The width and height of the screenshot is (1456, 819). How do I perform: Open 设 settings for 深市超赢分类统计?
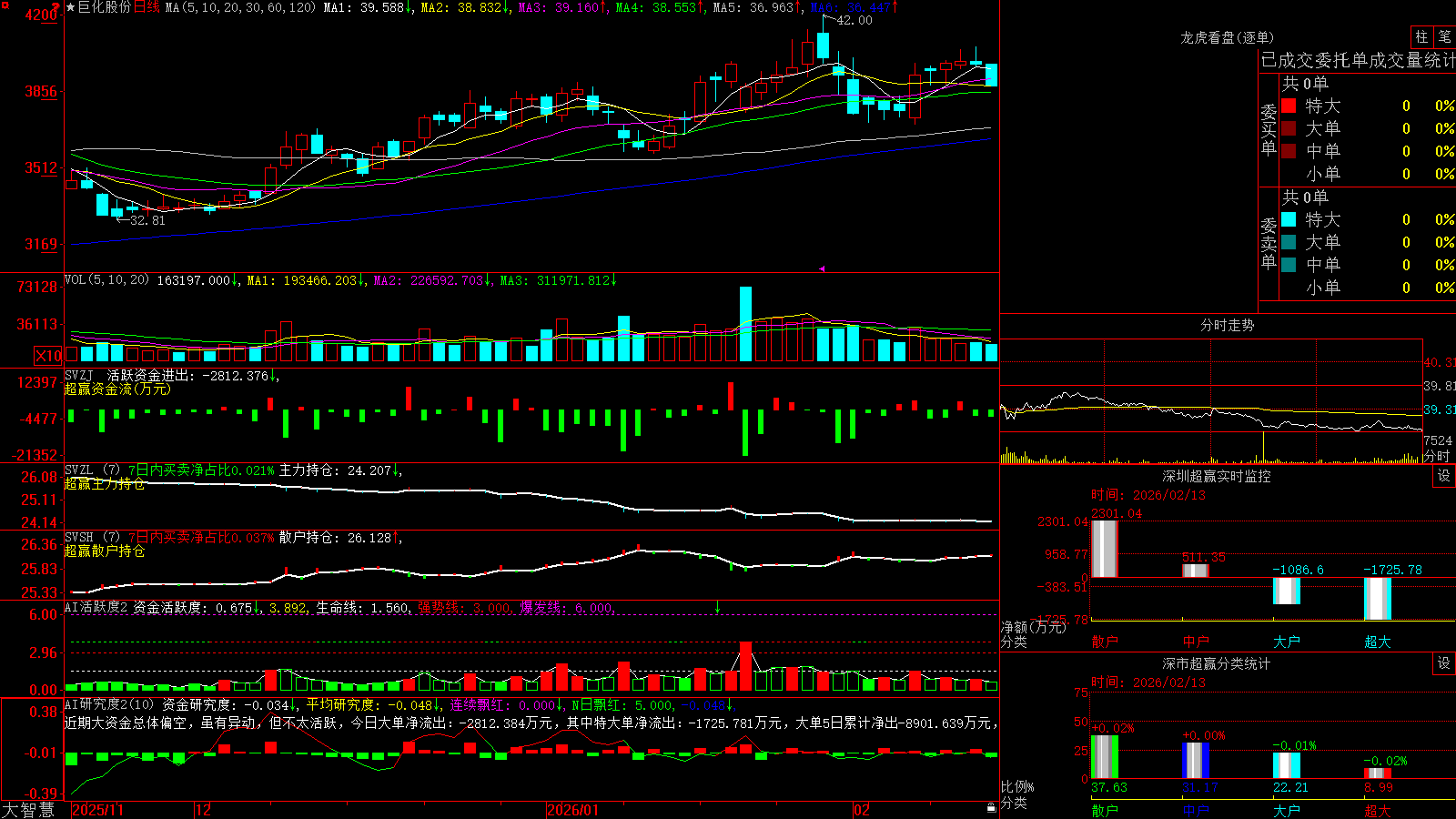tap(1444, 663)
